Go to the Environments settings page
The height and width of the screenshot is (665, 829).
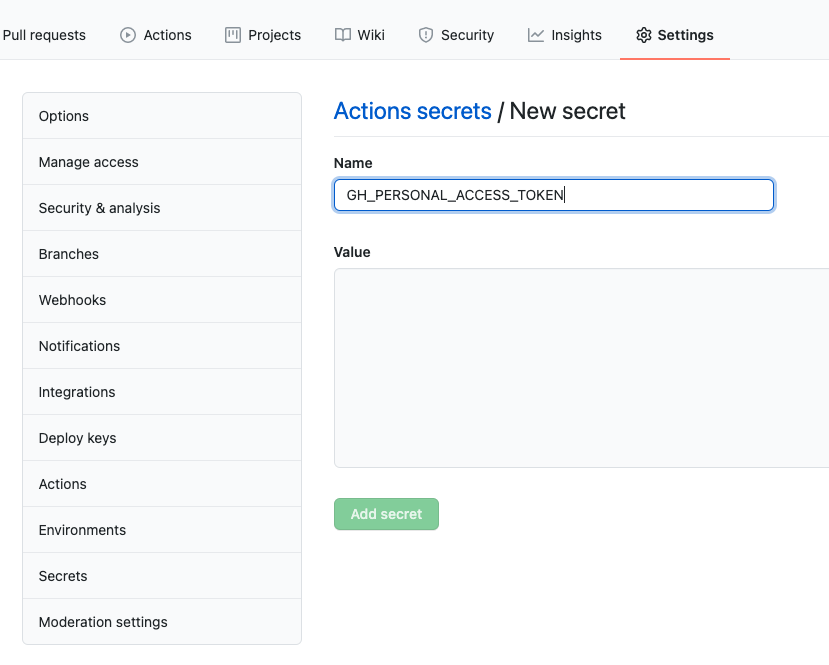pyautogui.click(x=83, y=530)
